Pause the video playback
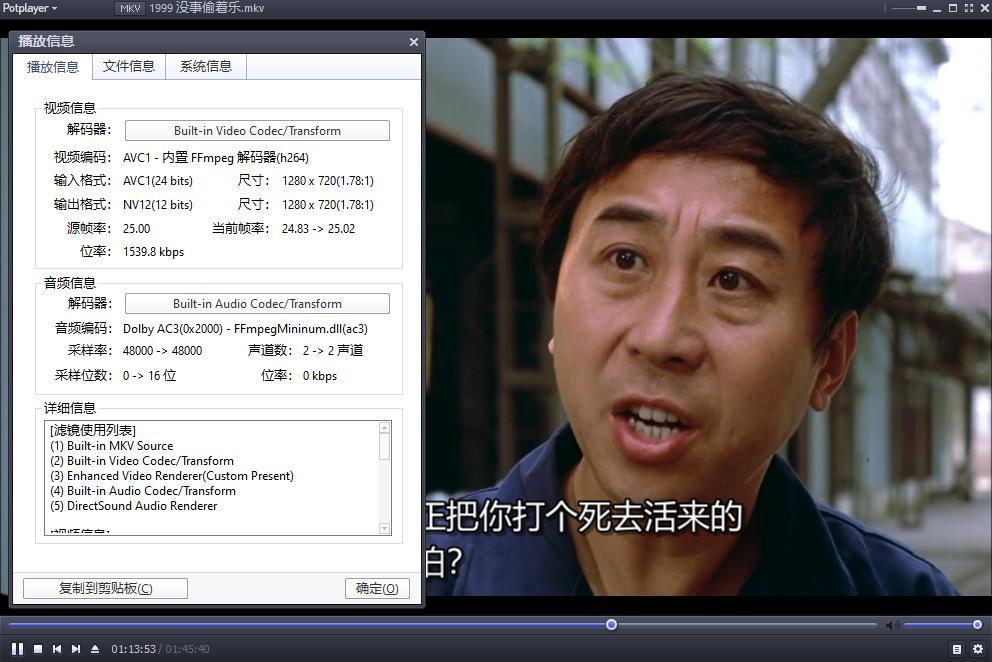The height and width of the screenshot is (662, 992). click(18, 649)
